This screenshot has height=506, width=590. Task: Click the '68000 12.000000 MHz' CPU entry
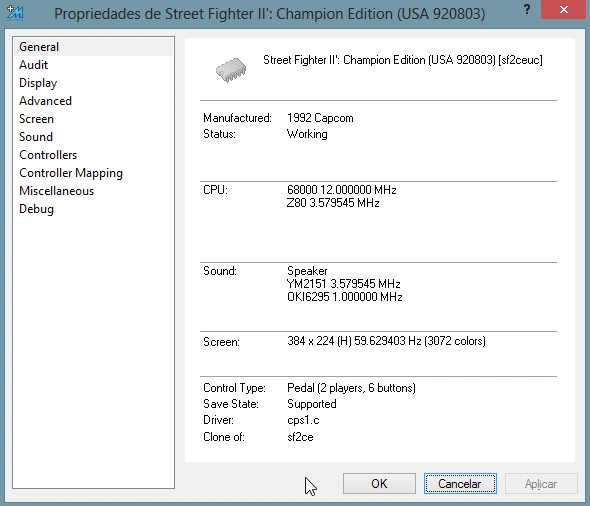pyautogui.click(x=342, y=190)
